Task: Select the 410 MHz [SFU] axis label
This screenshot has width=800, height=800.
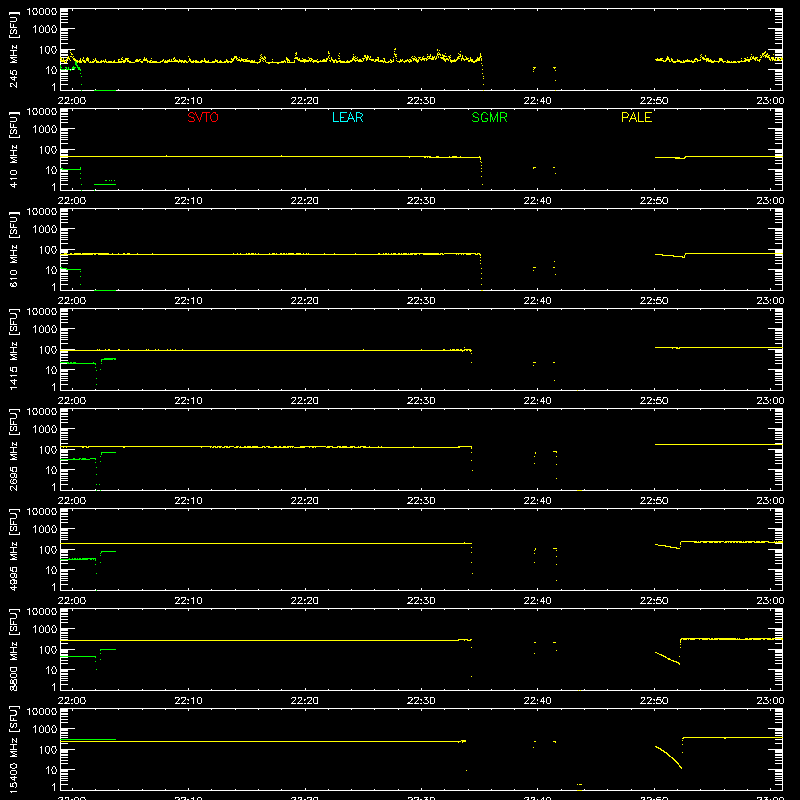Action: click(14, 149)
